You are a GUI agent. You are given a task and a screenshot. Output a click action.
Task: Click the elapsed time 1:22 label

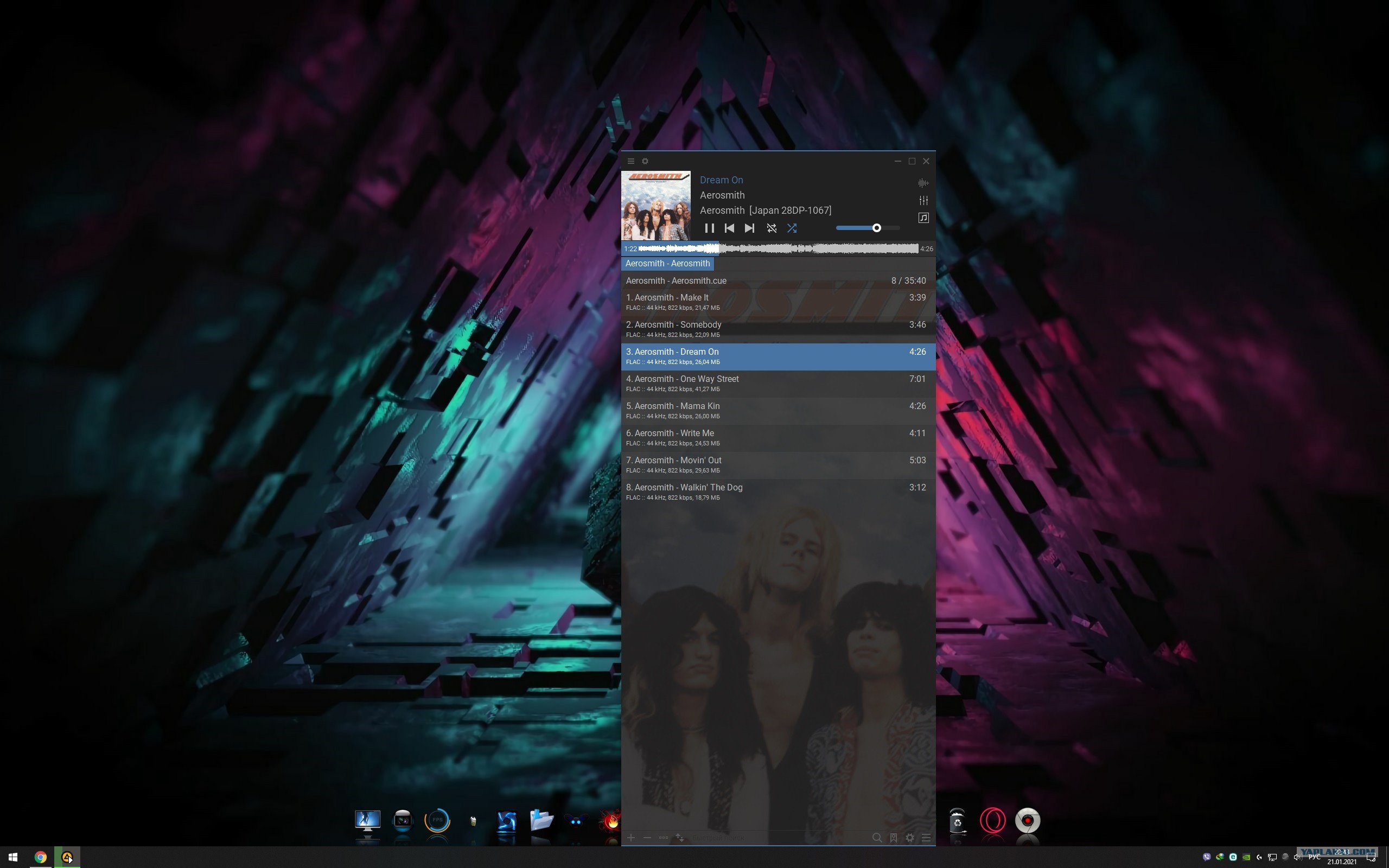click(x=630, y=248)
